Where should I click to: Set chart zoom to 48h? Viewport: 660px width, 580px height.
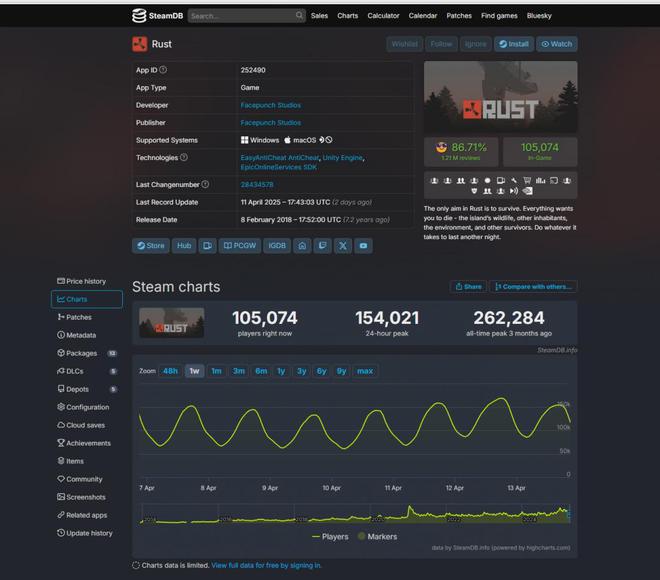coord(170,371)
